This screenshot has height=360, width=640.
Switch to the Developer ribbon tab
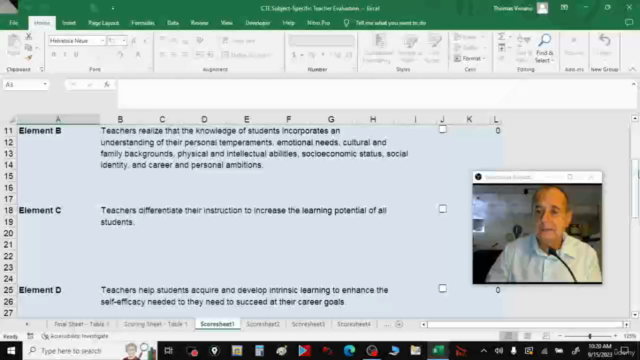(258, 23)
